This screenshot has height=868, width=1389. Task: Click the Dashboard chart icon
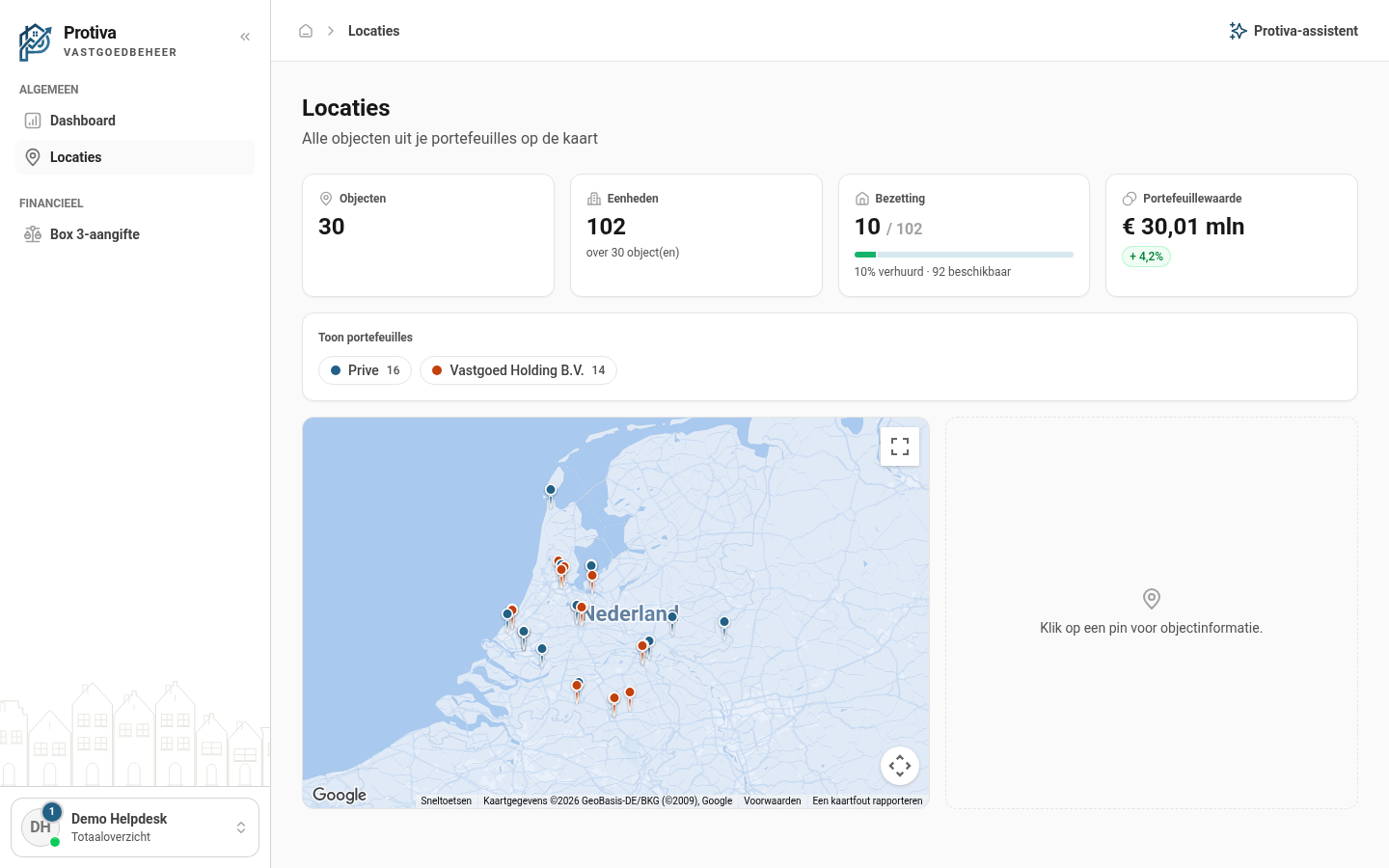pyautogui.click(x=33, y=121)
